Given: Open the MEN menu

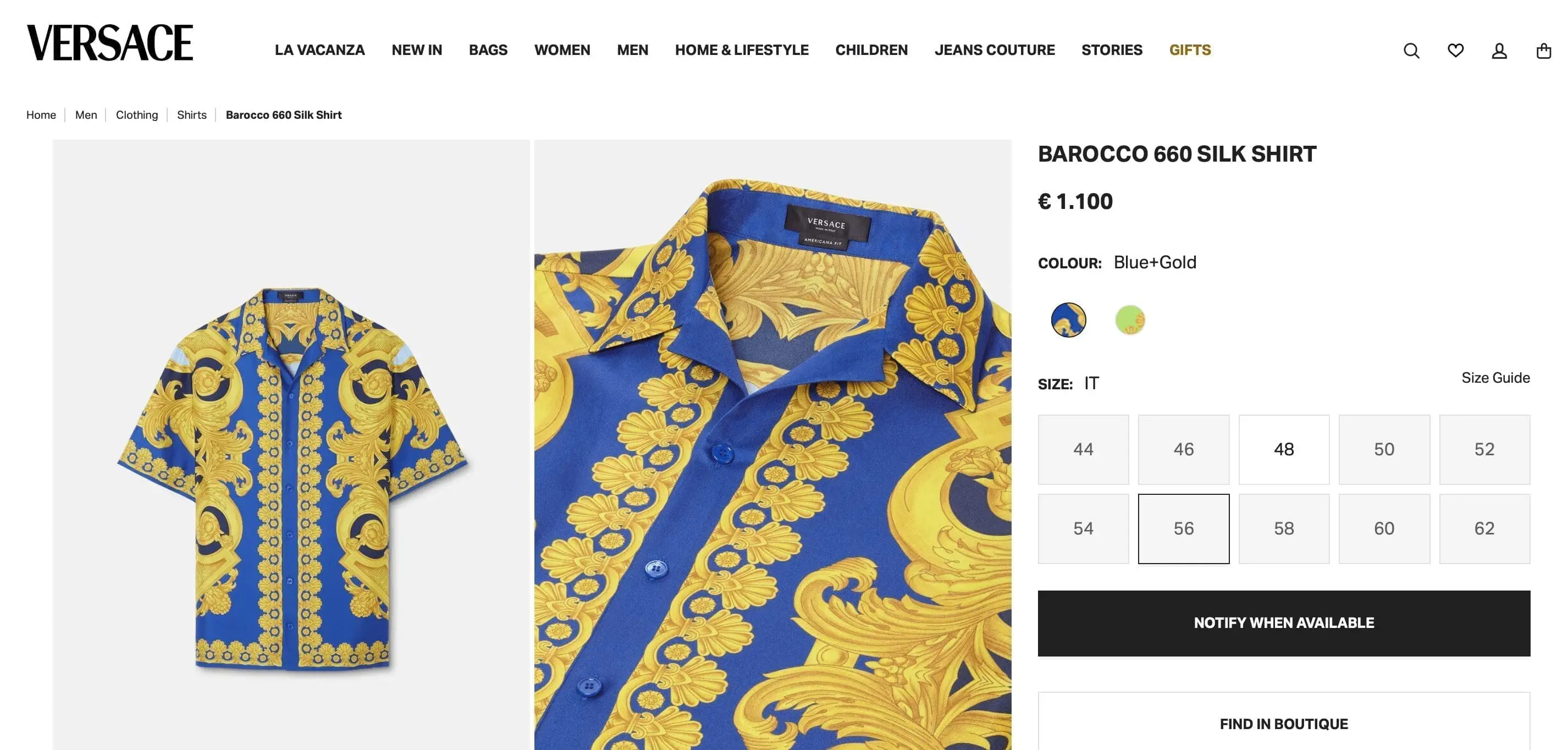Looking at the screenshot, I should tap(632, 50).
